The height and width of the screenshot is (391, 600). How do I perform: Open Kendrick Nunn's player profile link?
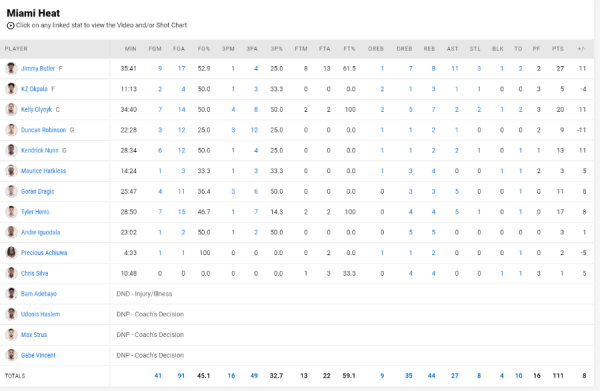tap(39, 150)
